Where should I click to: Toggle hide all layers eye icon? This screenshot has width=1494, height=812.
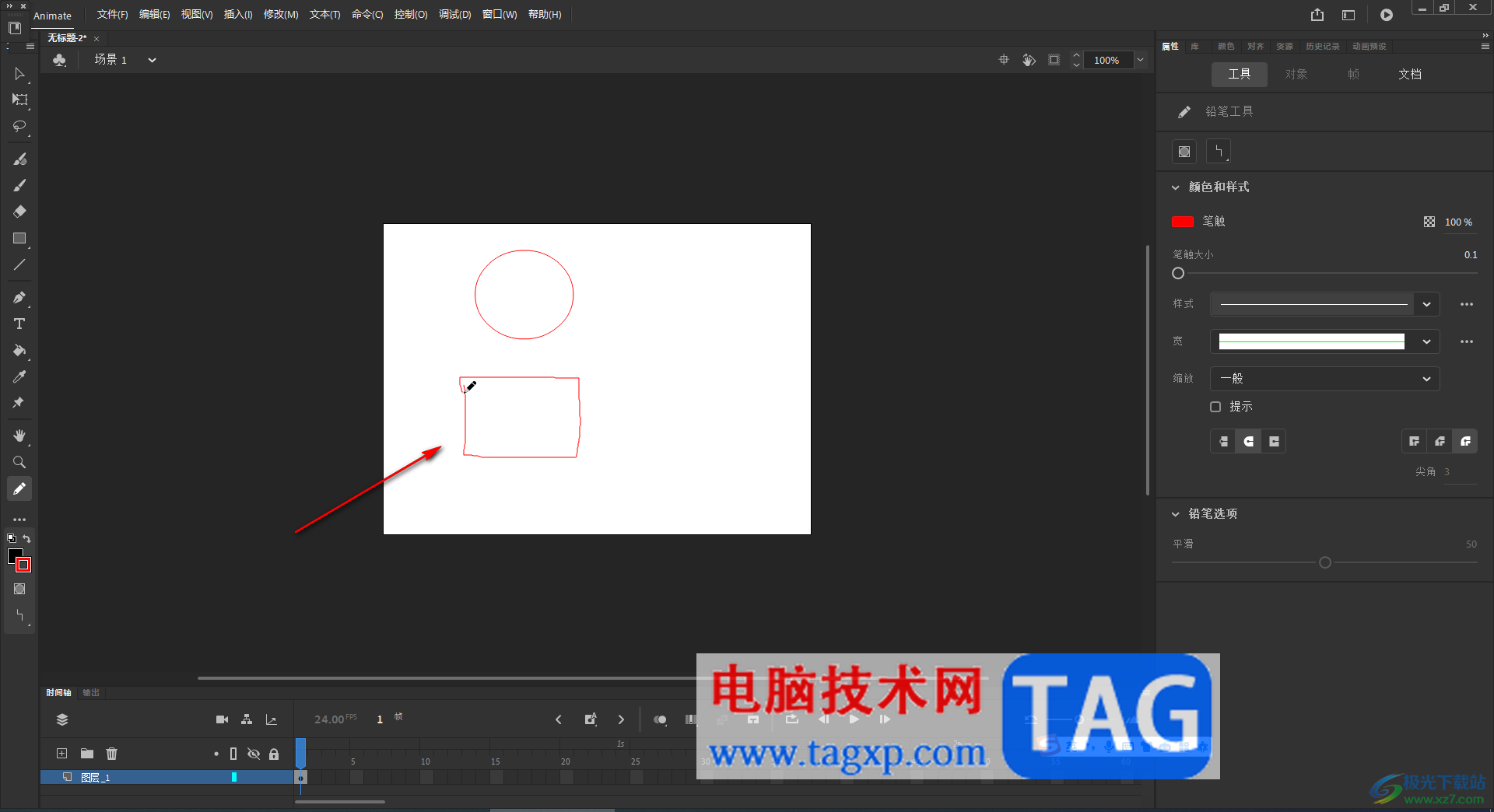(x=254, y=754)
